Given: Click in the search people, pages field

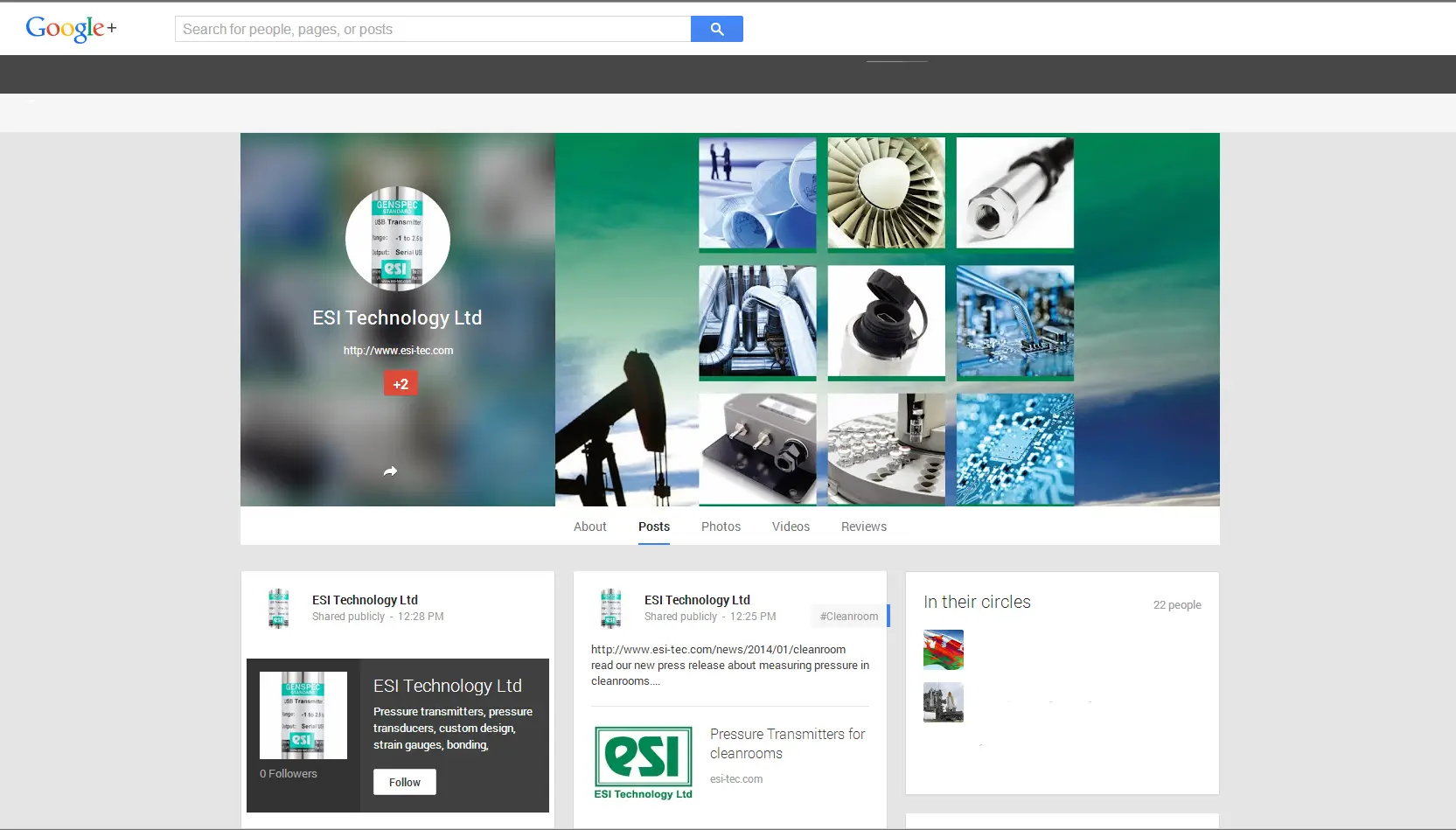Looking at the screenshot, I should (x=433, y=29).
